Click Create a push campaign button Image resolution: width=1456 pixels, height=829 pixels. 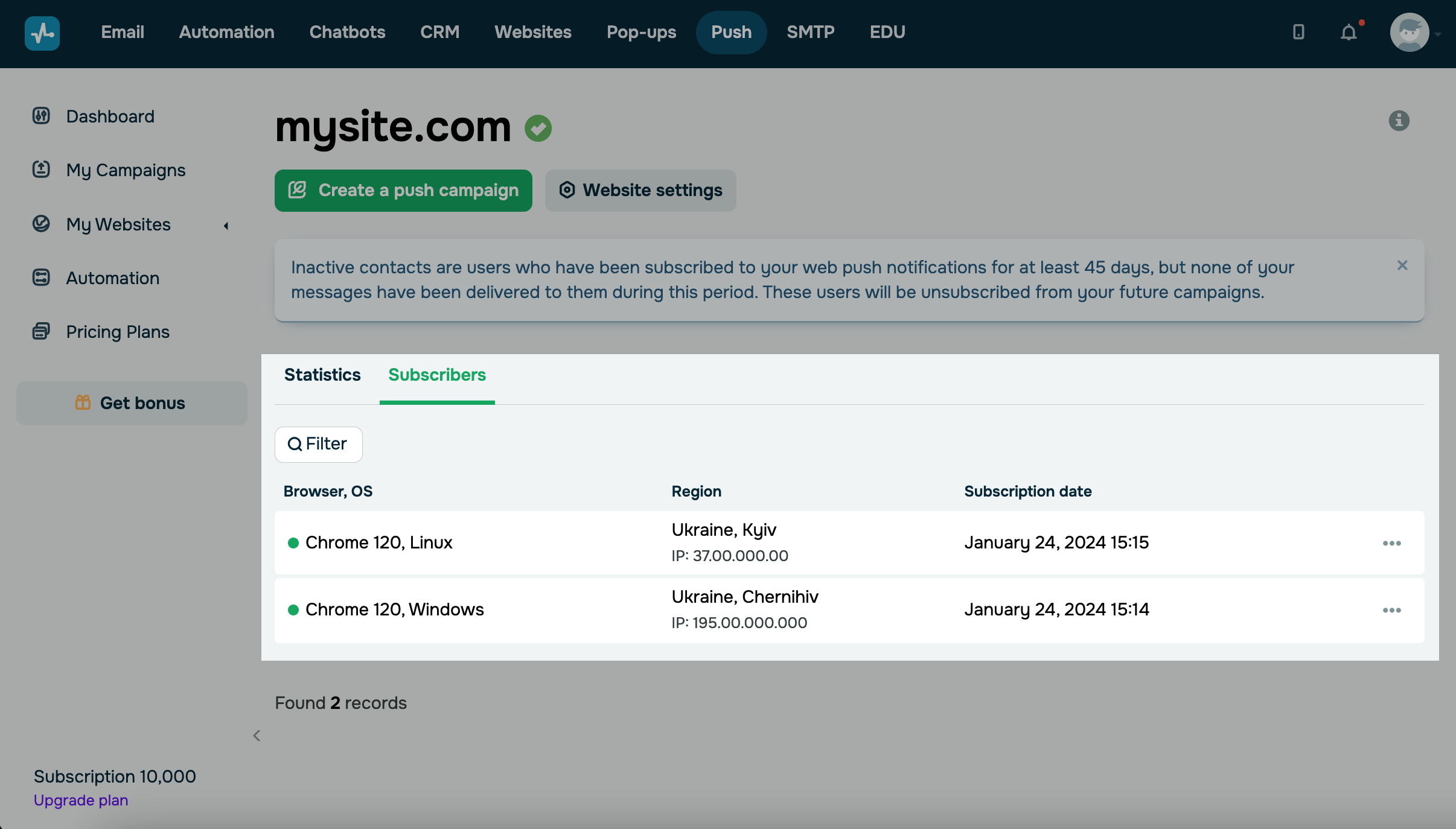(x=403, y=191)
